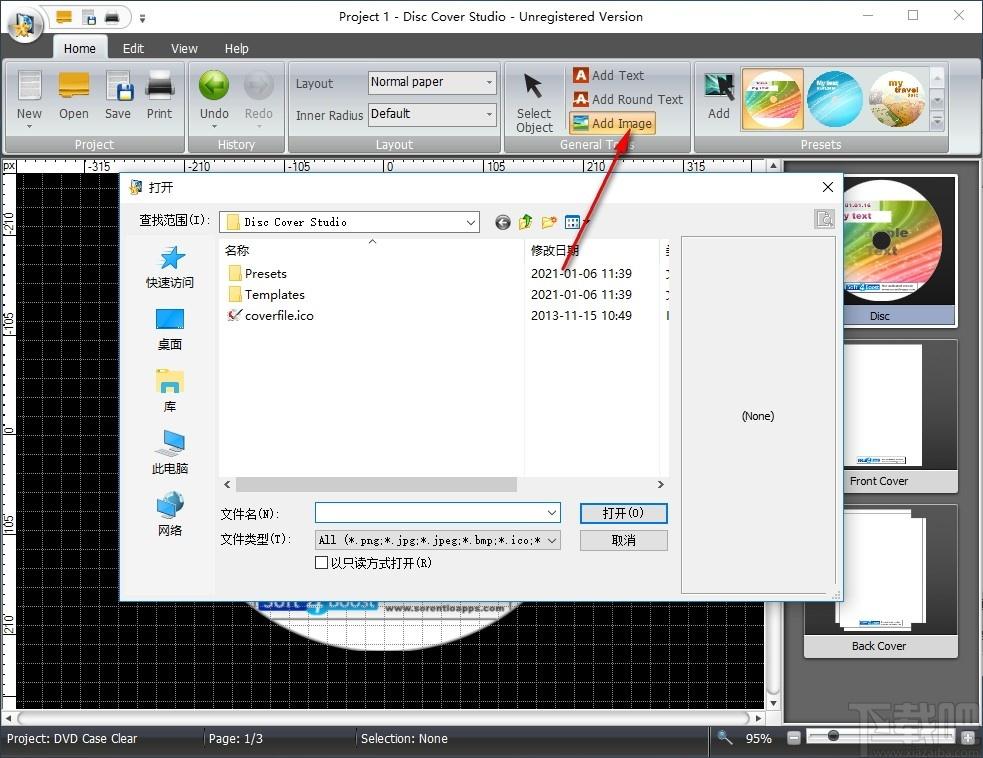Click the Select Object arrow tool
Screen dimensions: 983x758
pos(534,102)
